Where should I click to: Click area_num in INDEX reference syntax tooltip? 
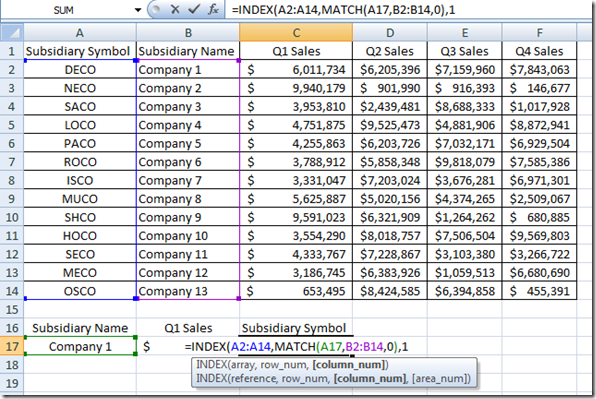(440, 378)
